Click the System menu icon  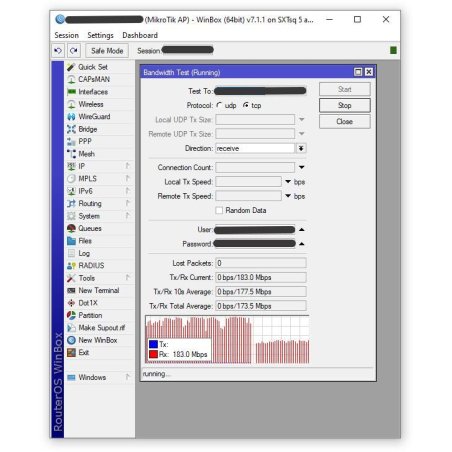pyautogui.click(x=71, y=216)
